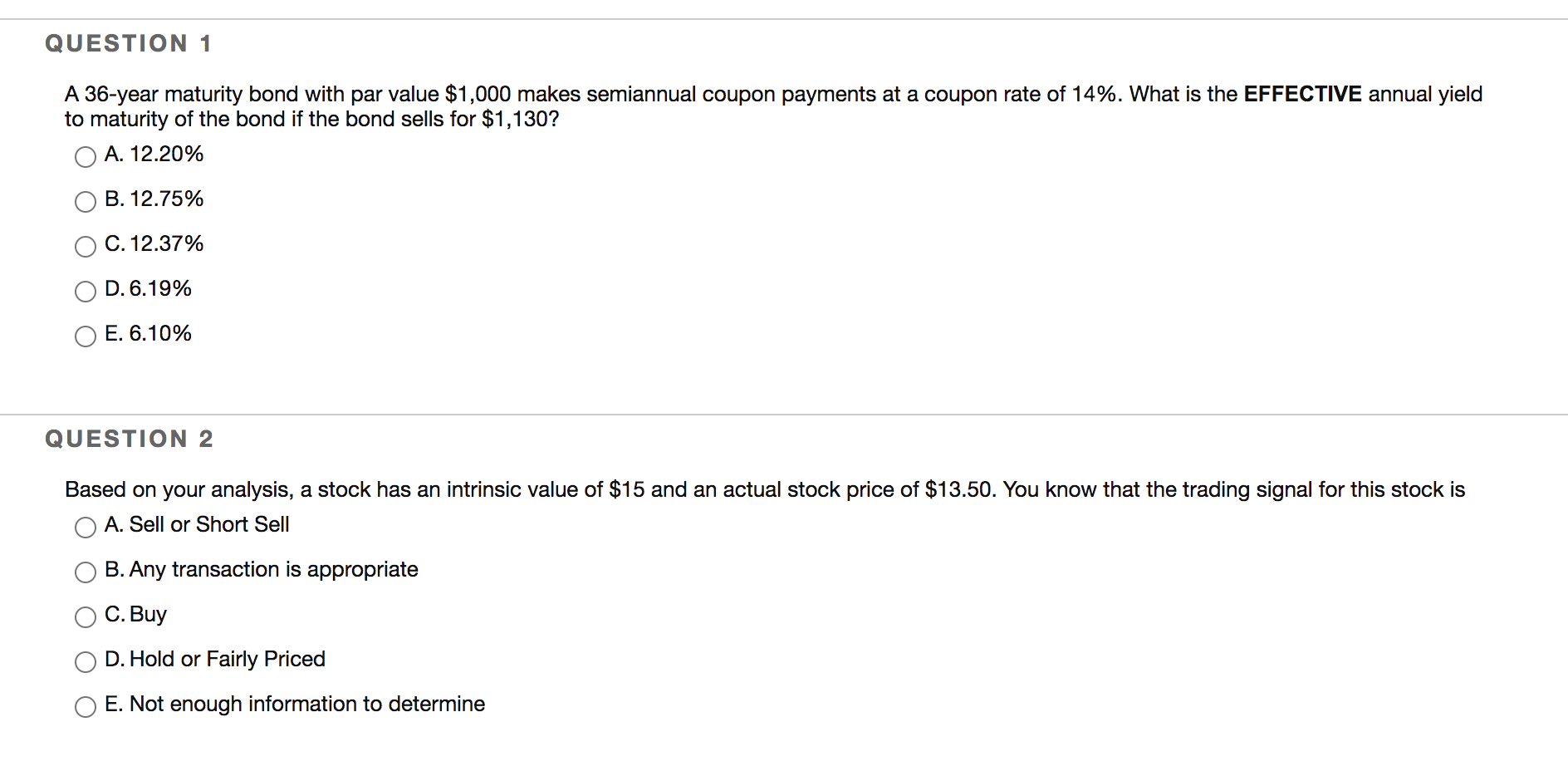
Task: Click the 'E. 6.10%' answer text
Action: 148,333
